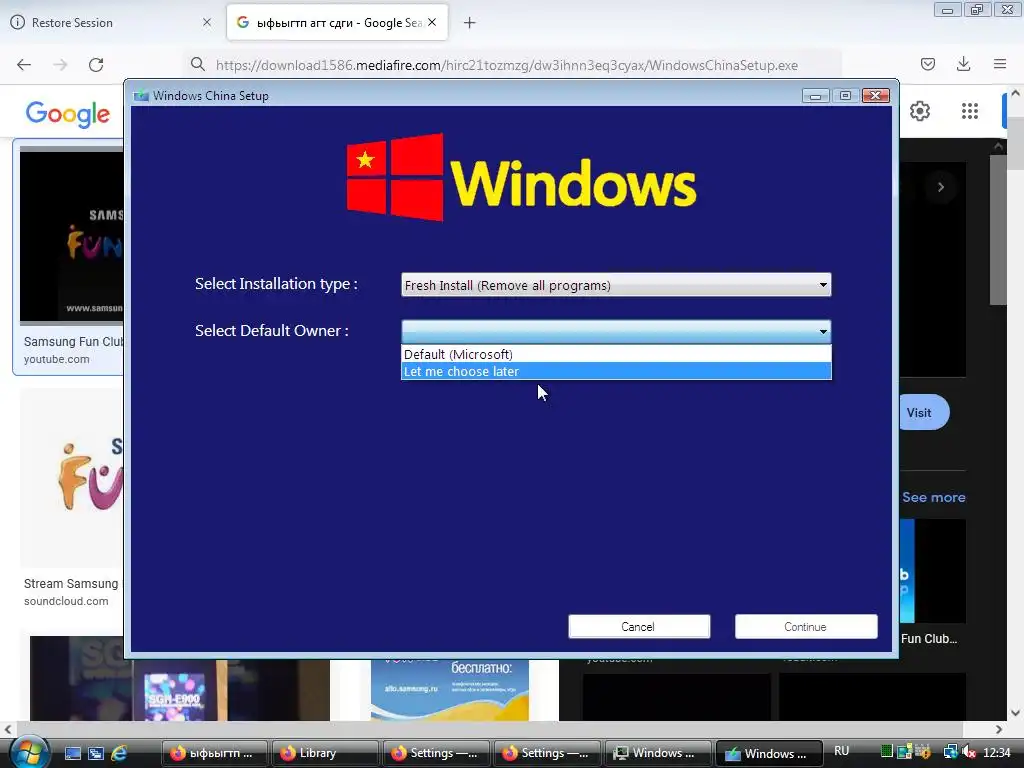This screenshot has height=768, width=1024.
Task: Open the Google apps grid
Action: [x=970, y=111]
